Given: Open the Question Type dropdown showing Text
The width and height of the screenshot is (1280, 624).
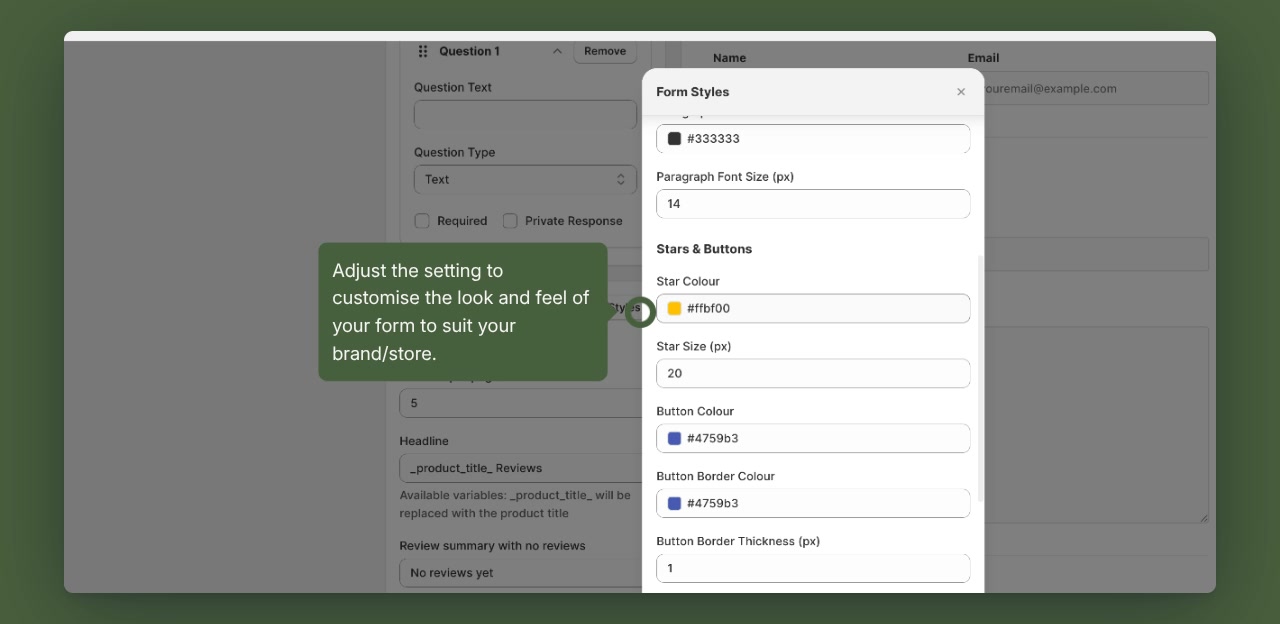Looking at the screenshot, I should click(525, 179).
